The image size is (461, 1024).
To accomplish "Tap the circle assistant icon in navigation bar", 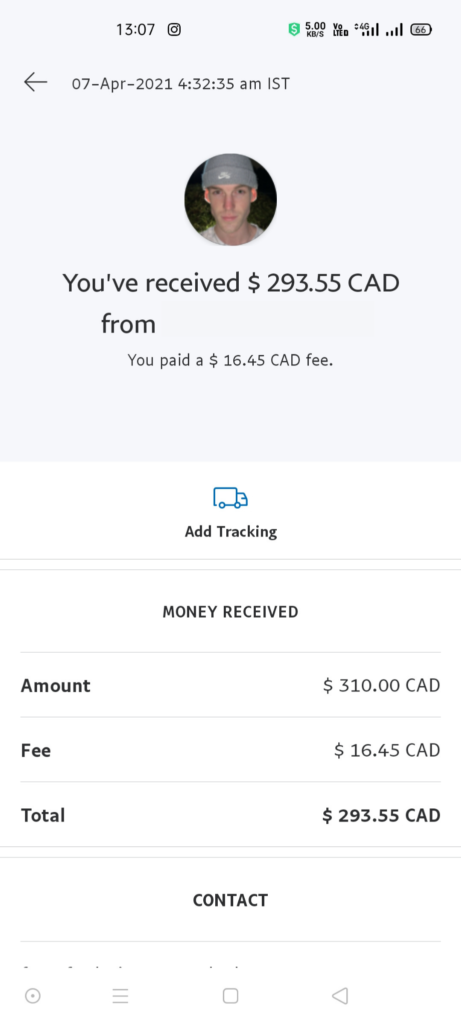I will (x=33, y=995).
